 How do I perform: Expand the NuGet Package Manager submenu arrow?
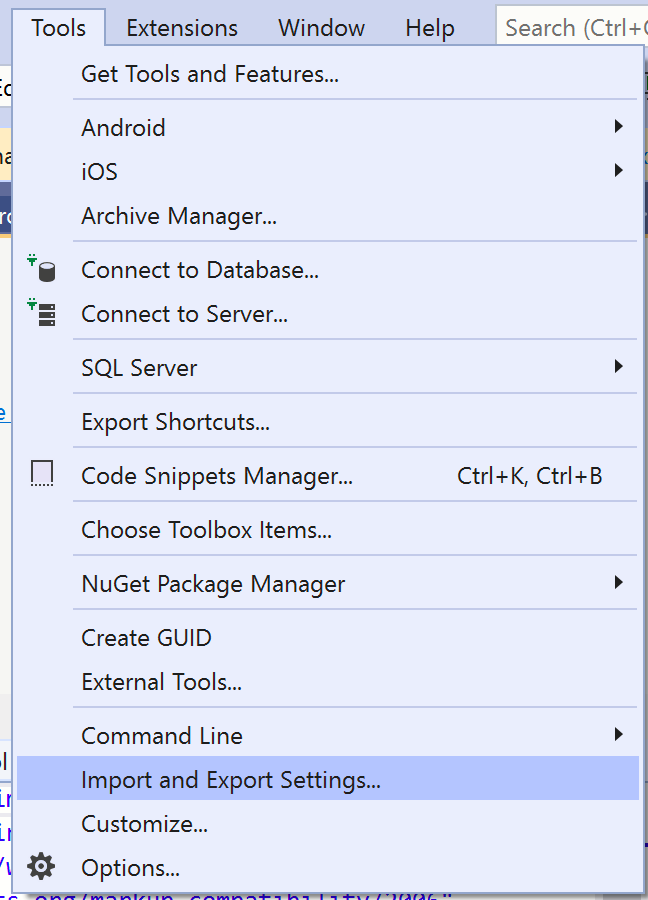pos(618,583)
